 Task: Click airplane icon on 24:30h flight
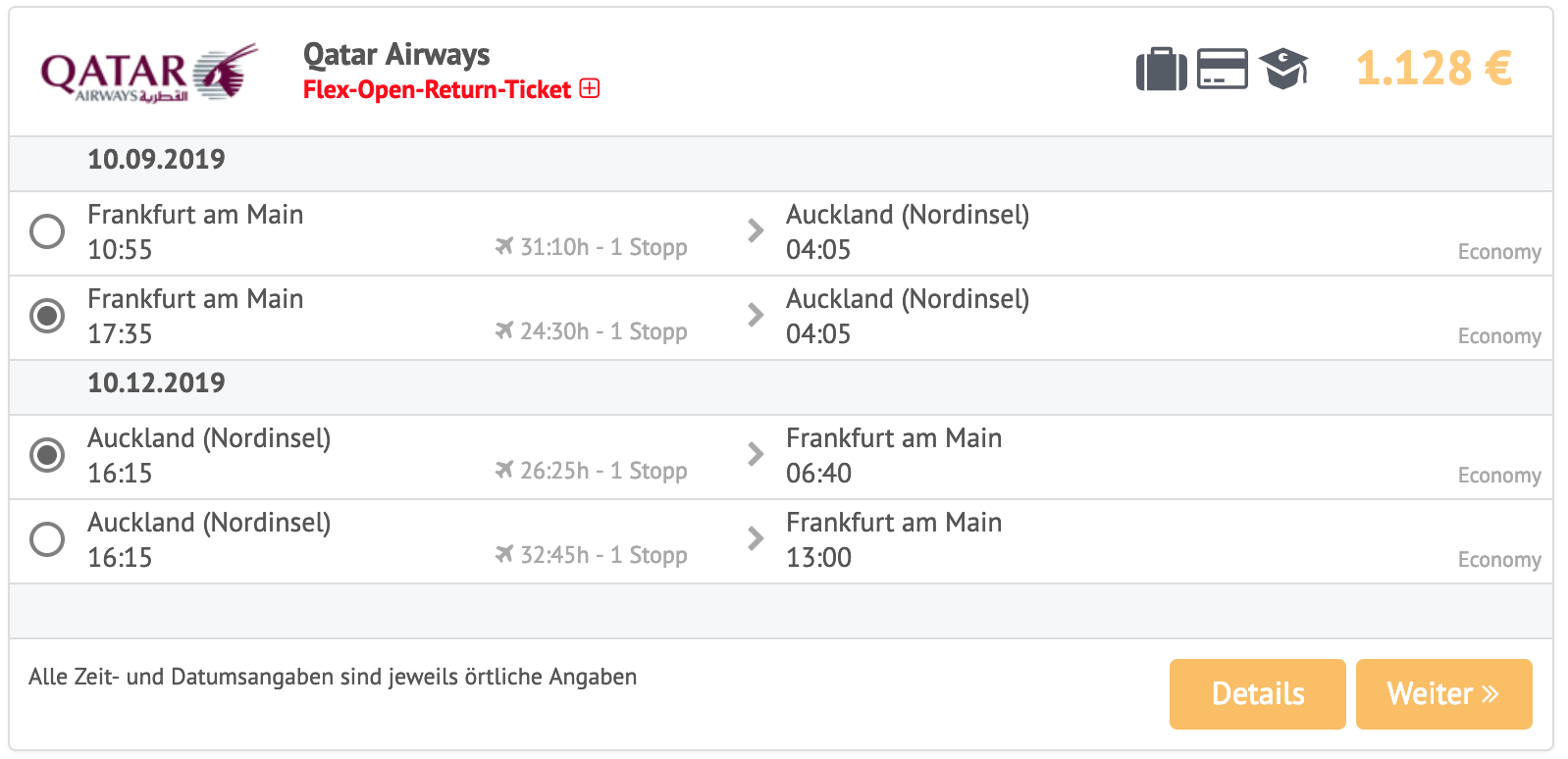tap(503, 330)
